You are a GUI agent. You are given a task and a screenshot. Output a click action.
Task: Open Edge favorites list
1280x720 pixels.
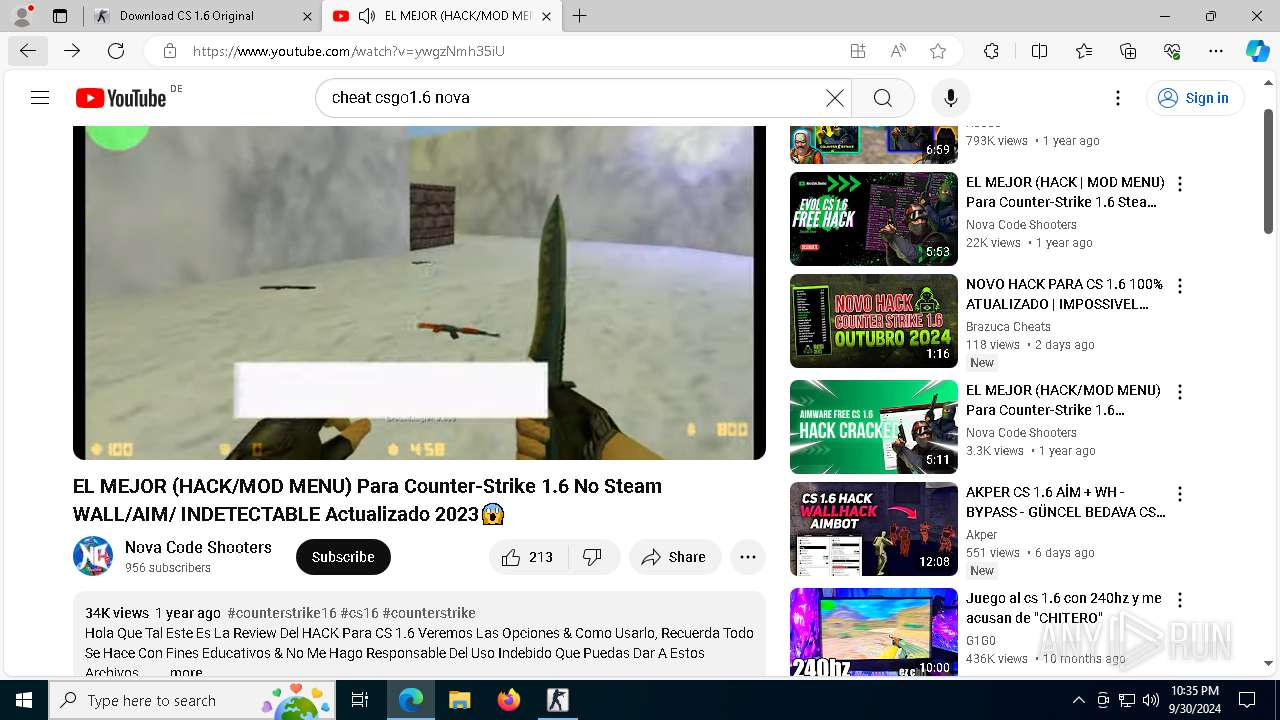1084,51
